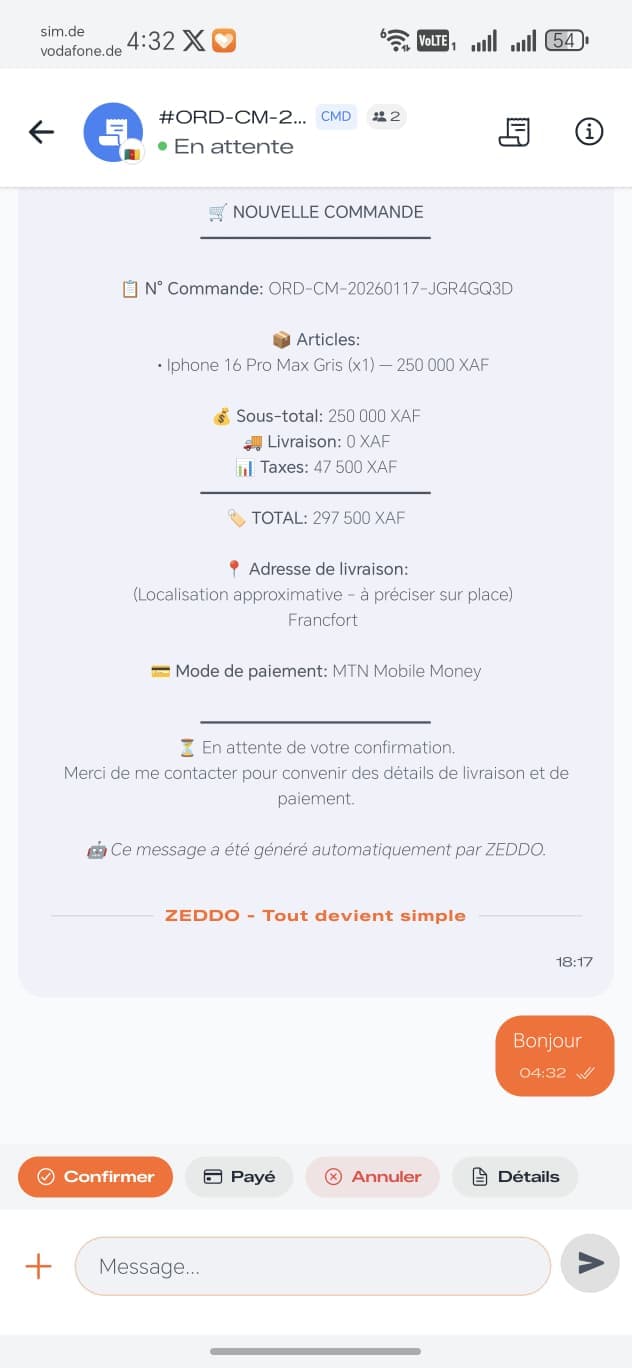View conversation info via the (i) icon
The width and height of the screenshot is (632, 1368).
click(x=589, y=131)
